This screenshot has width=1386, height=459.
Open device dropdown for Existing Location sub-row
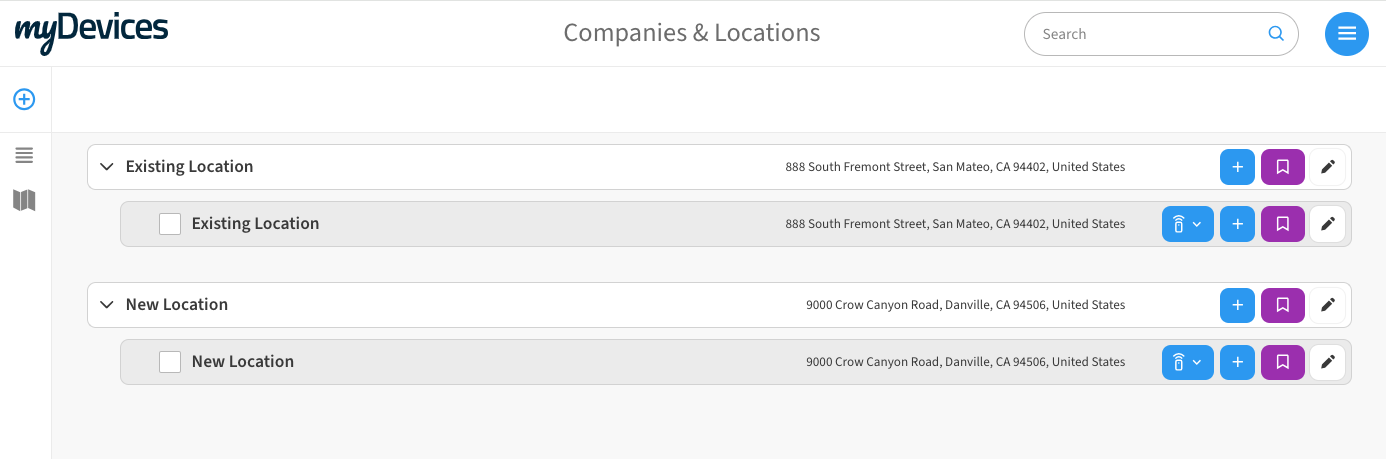[x=1187, y=224]
